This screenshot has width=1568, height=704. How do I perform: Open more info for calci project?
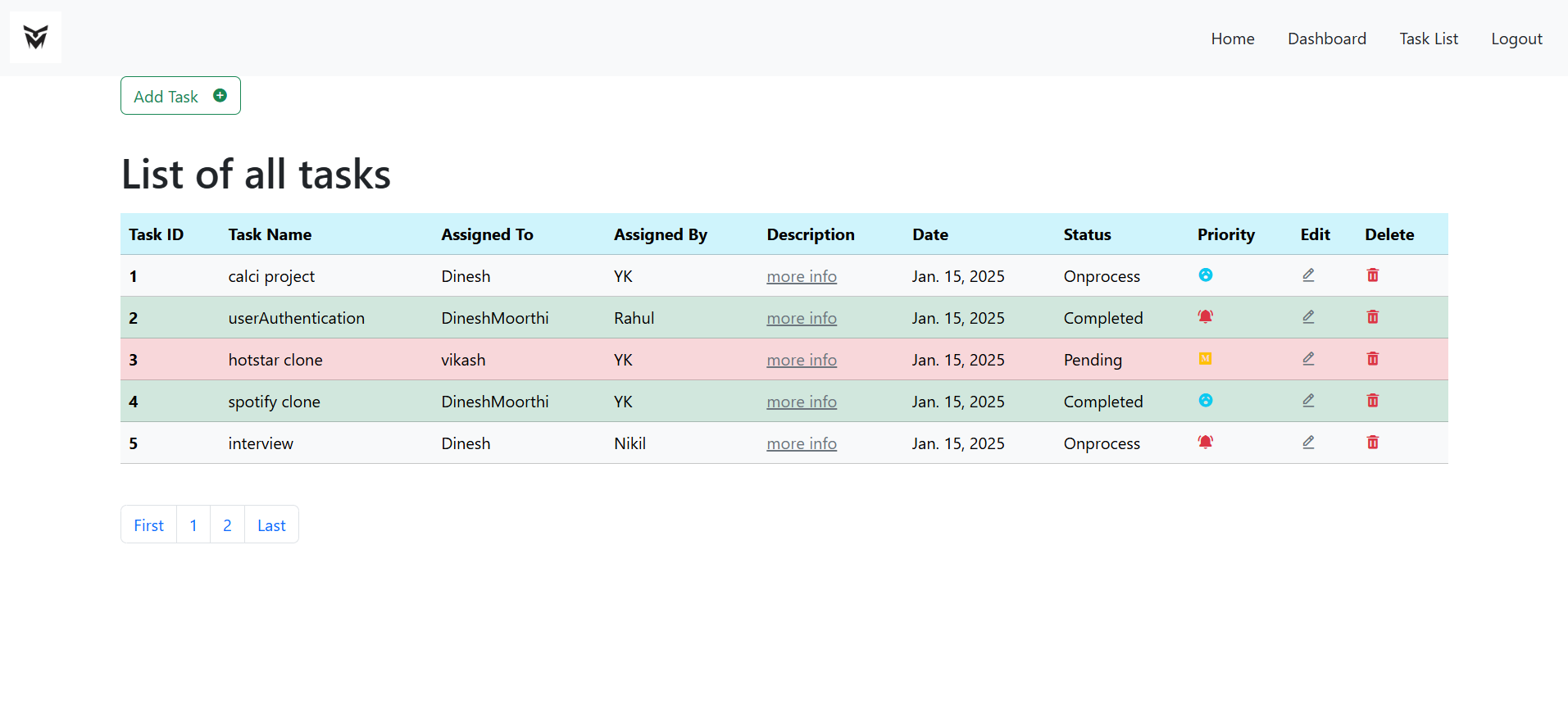[802, 277]
